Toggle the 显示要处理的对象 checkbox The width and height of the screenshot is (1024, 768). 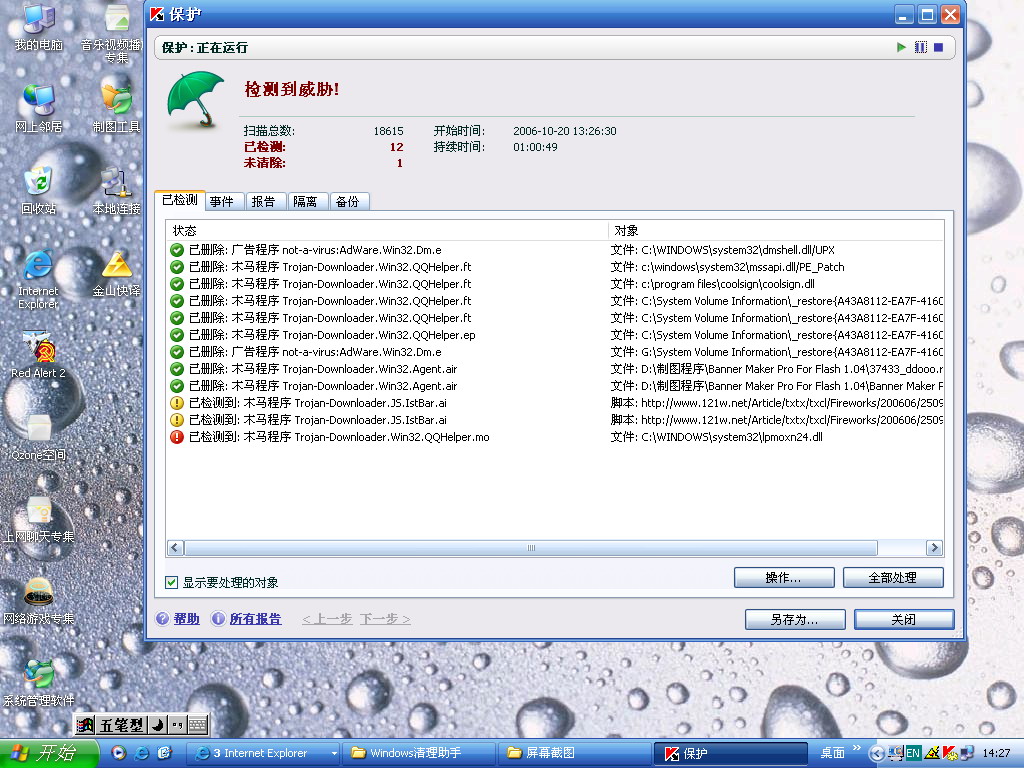pyautogui.click(x=172, y=582)
